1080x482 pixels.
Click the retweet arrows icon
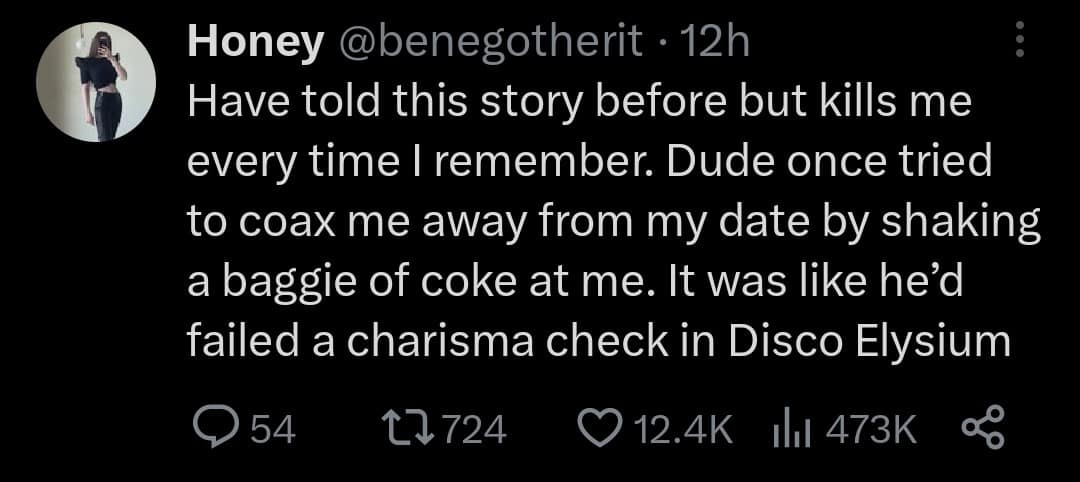point(412,430)
